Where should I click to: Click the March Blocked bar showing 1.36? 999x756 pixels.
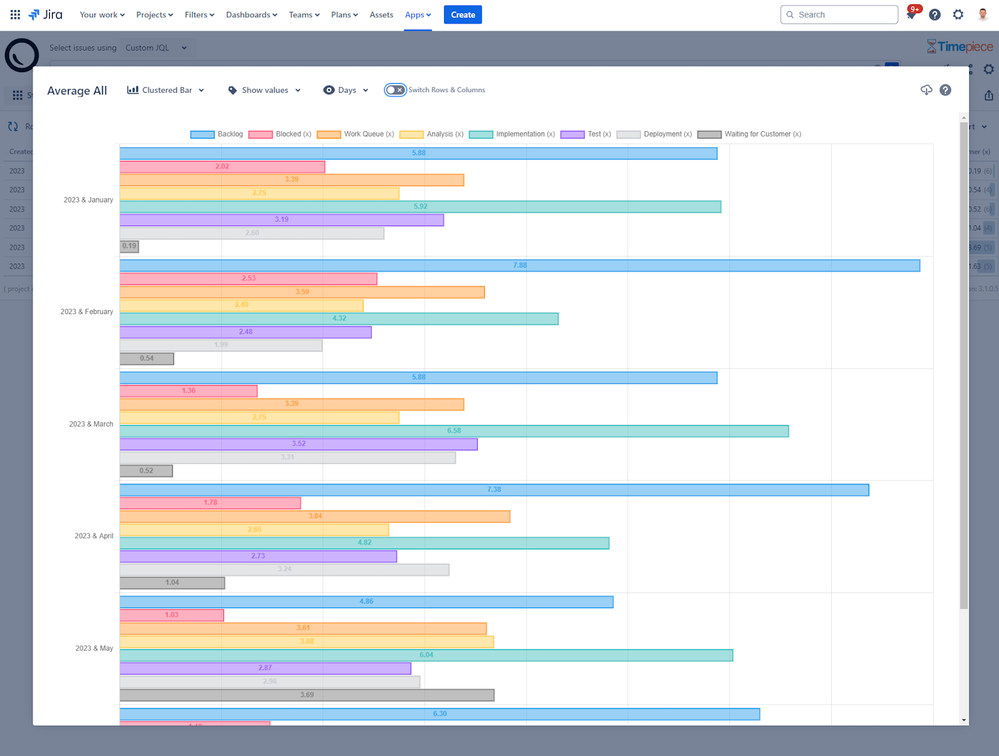click(189, 390)
